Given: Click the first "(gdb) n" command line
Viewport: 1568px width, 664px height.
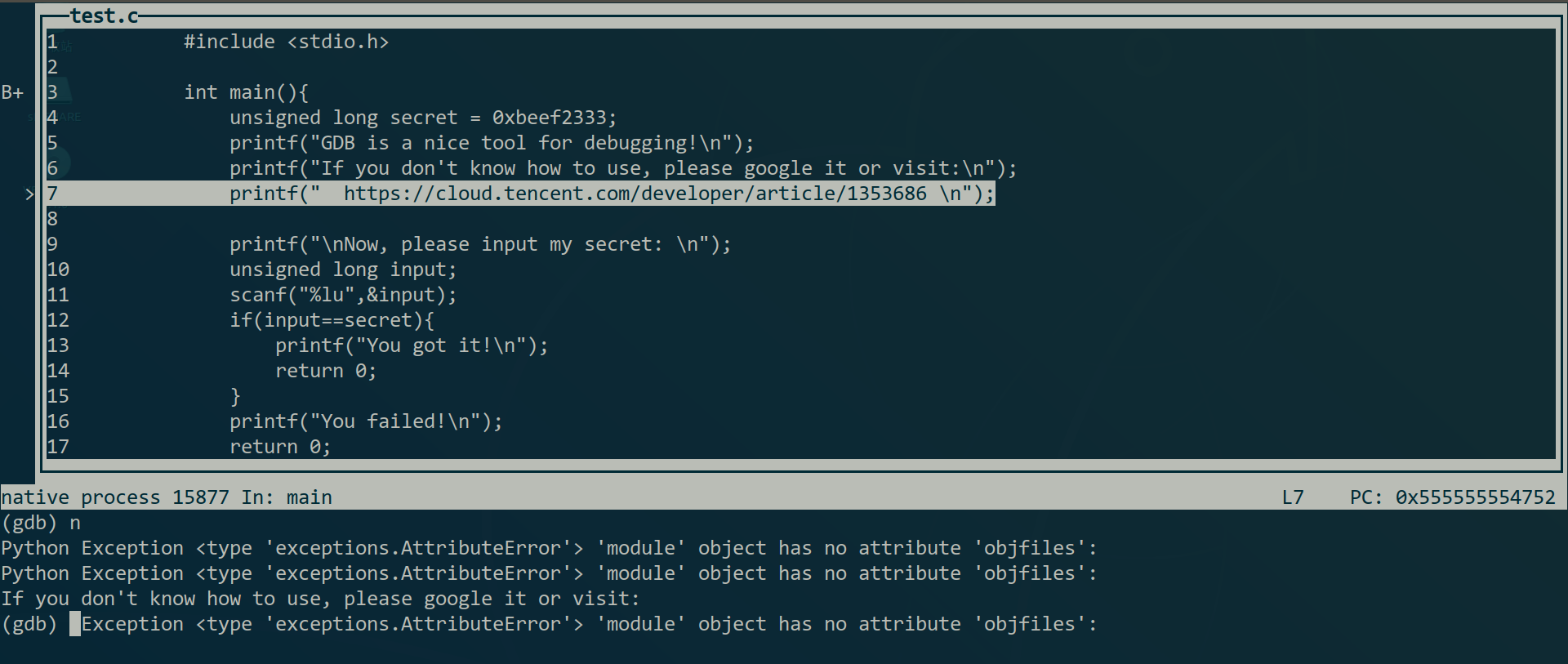Looking at the screenshot, I should [41, 523].
